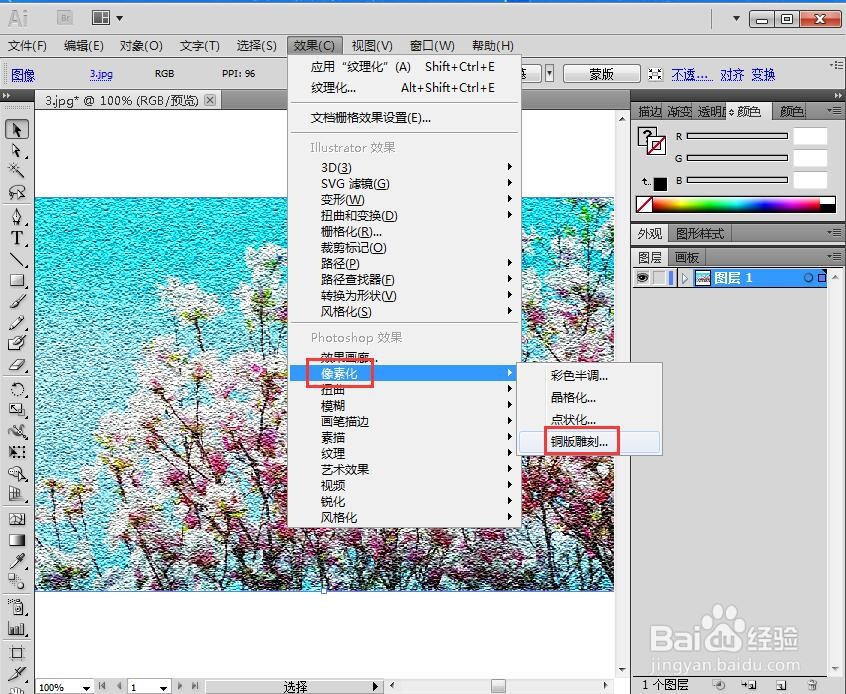Activate the Magic Wand tool
The width and height of the screenshot is (846, 694).
(16, 169)
